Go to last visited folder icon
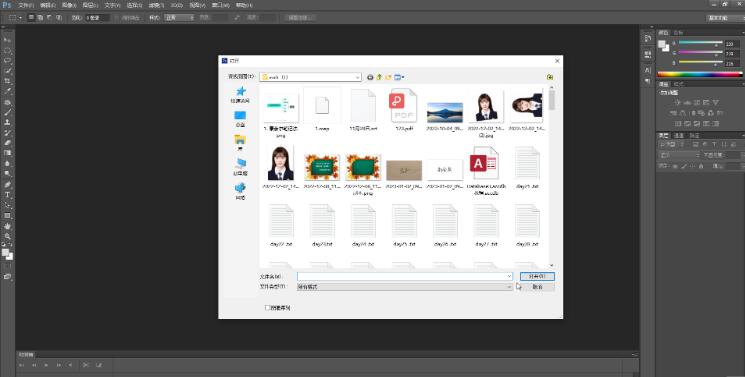Viewport: 745px width, 377px height. click(x=371, y=77)
